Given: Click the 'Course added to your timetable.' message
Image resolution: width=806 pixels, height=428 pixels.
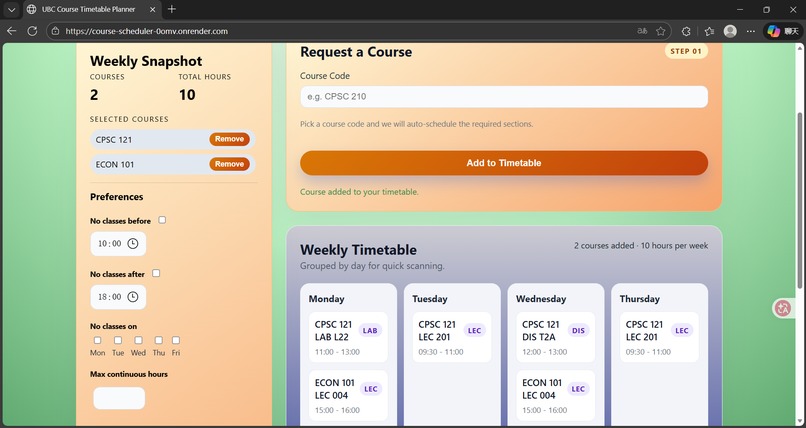Looking at the screenshot, I should pos(359,192).
